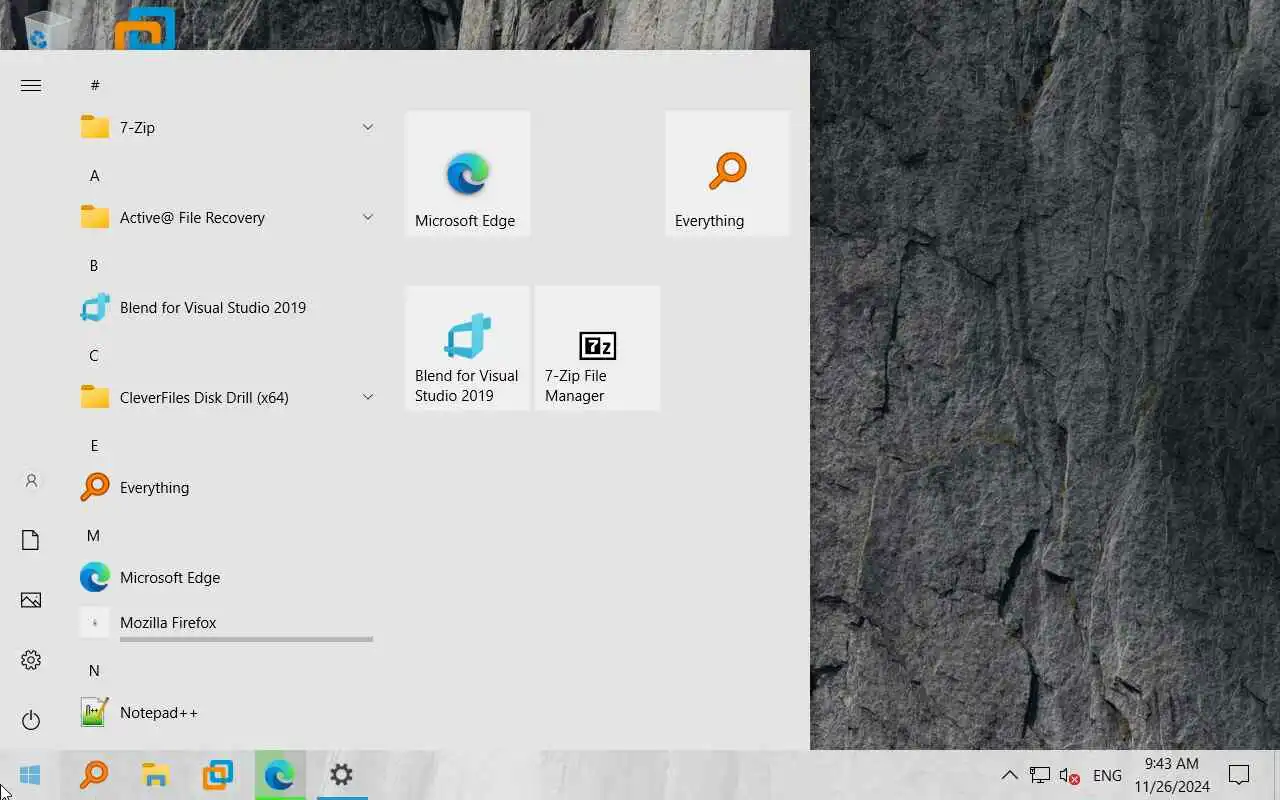Screen dimensions: 1280x800
Task: Launch Microsoft Edge from the app list
Action: pyautogui.click(x=228, y=578)
